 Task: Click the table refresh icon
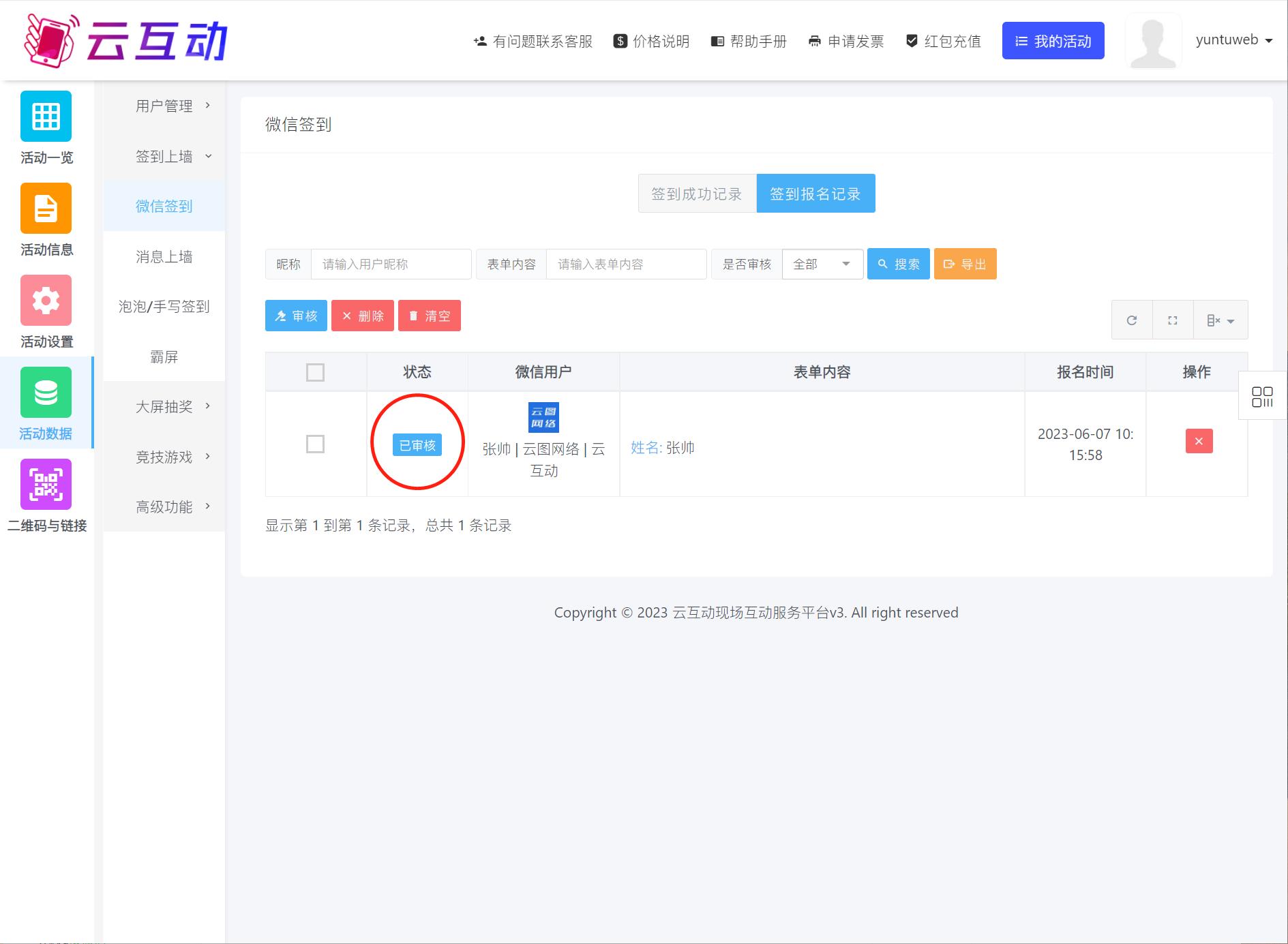(1132, 320)
